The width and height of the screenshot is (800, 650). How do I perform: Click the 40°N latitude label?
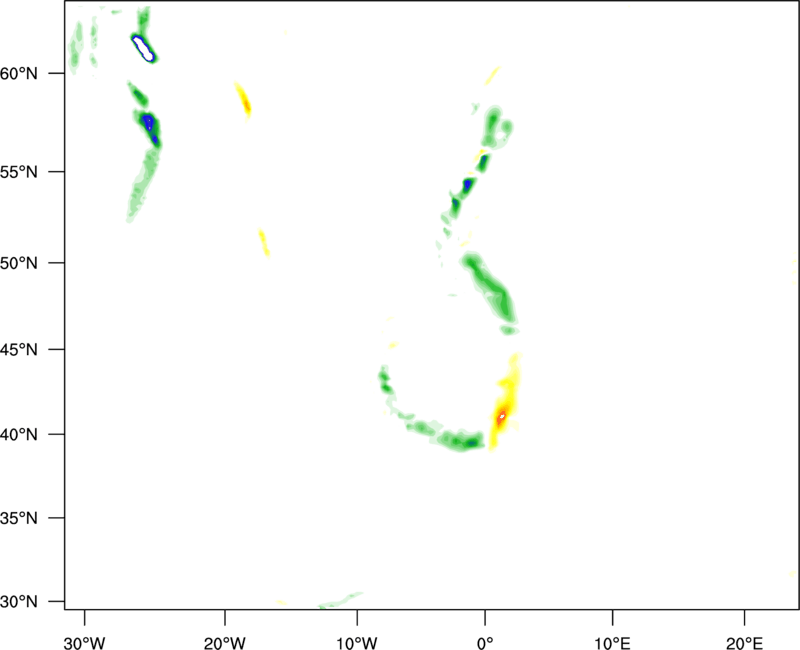(19, 435)
